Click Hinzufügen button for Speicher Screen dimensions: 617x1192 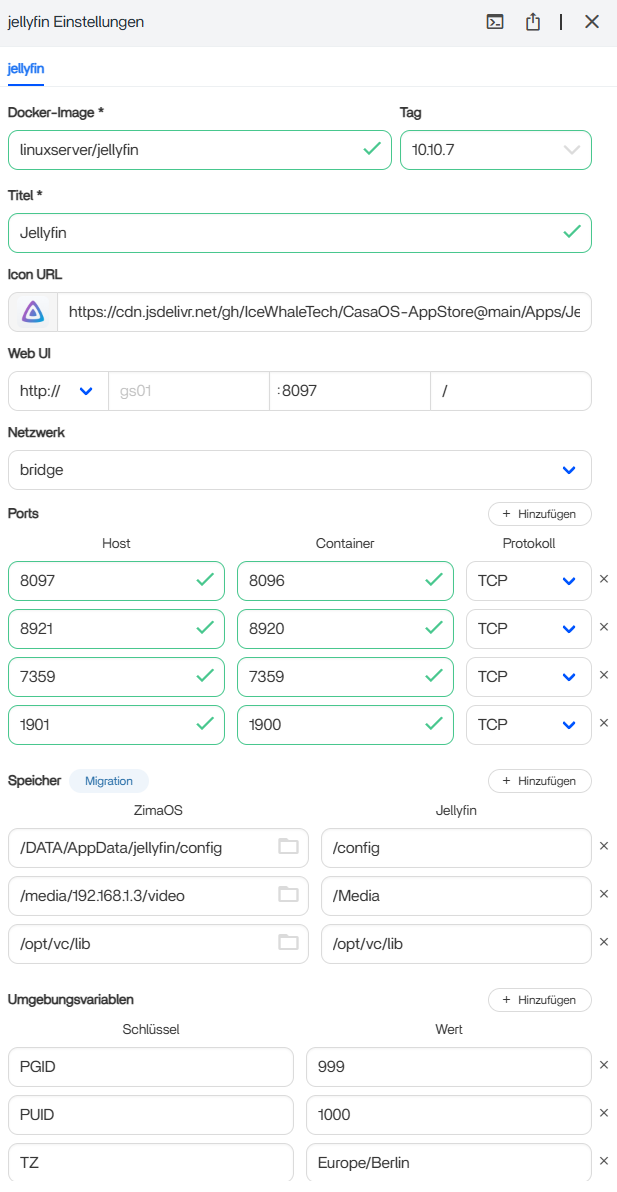539,781
